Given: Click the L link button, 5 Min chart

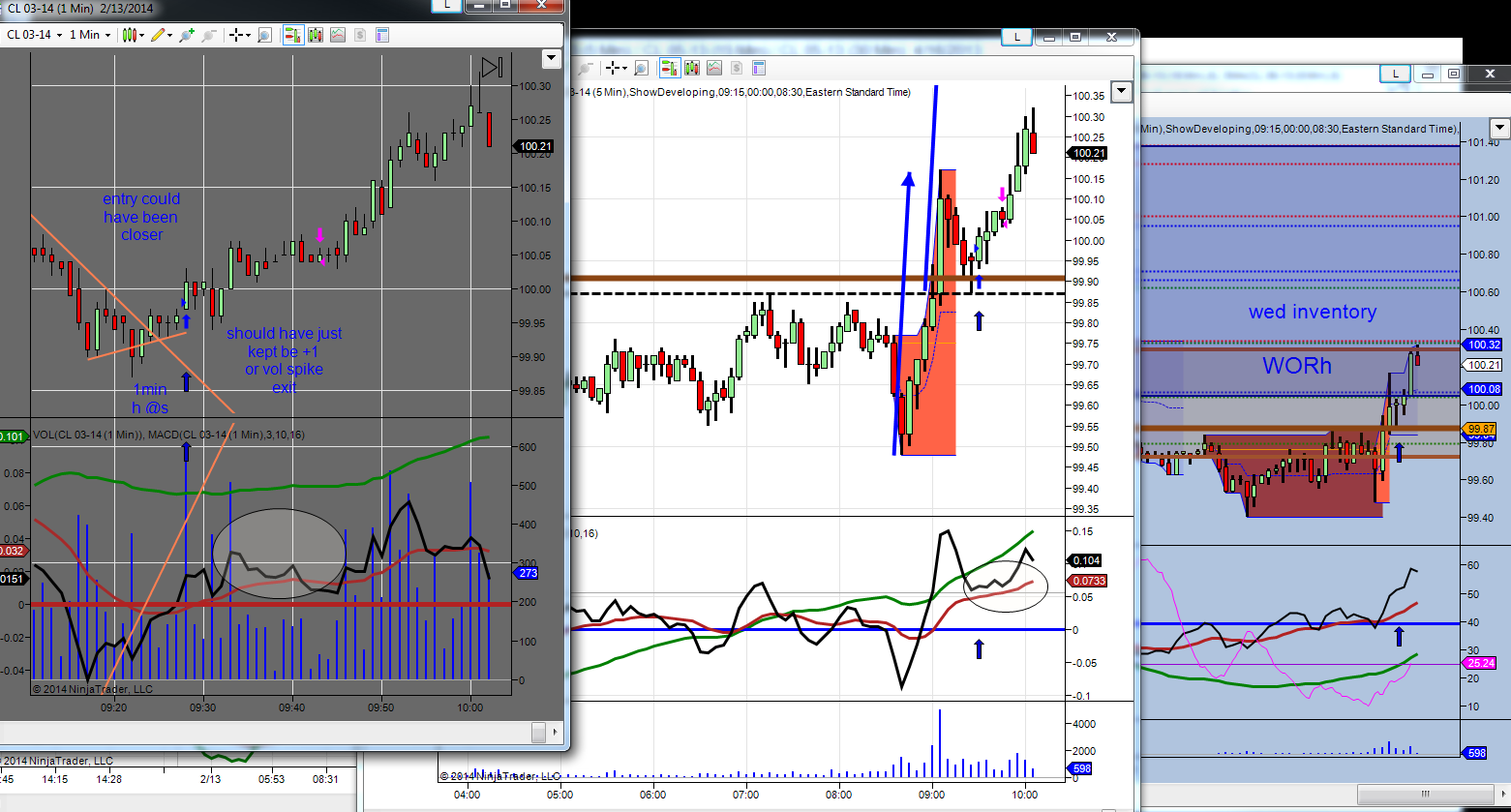Looking at the screenshot, I should click(1016, 37).
